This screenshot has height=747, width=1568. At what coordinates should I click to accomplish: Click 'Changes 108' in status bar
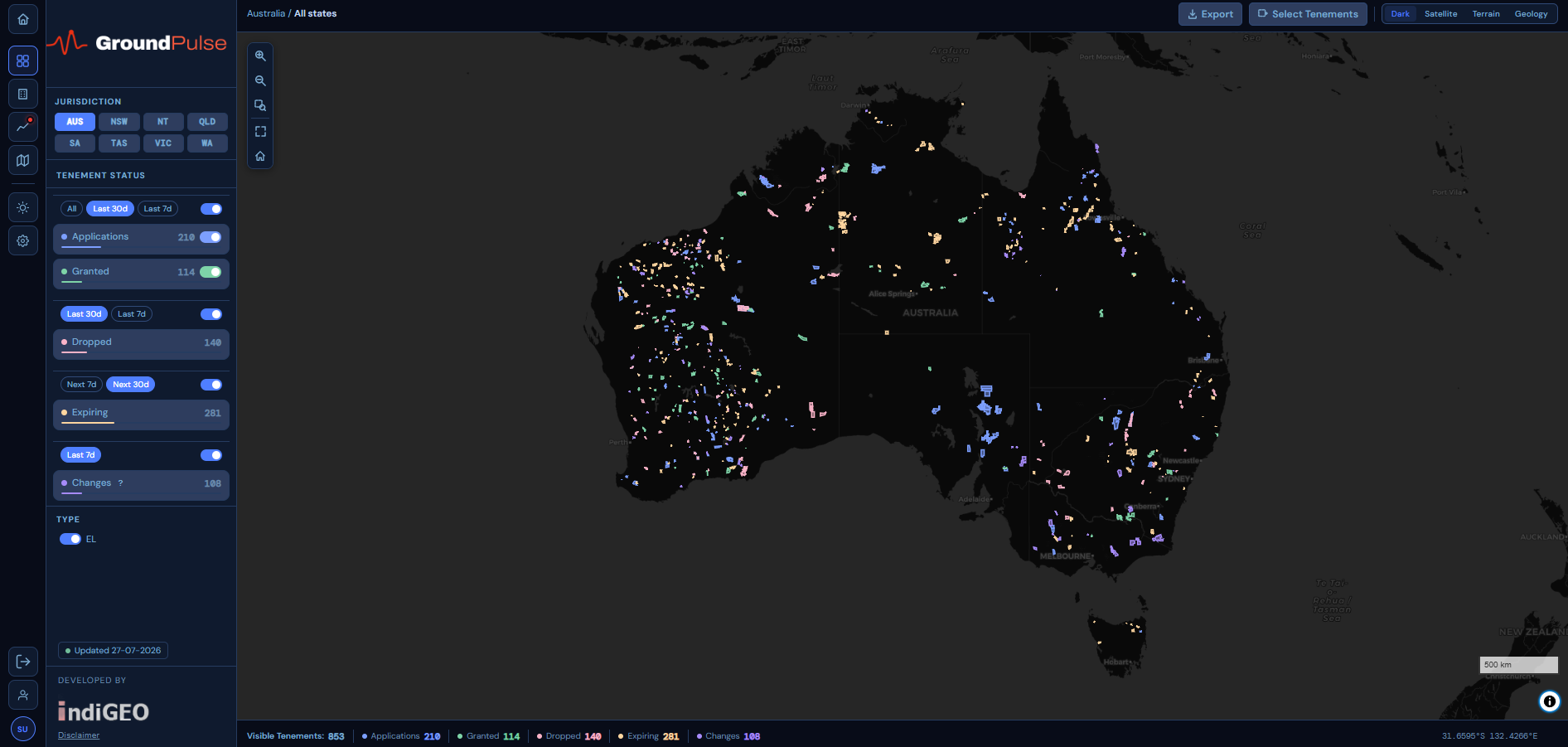[728, 736]
